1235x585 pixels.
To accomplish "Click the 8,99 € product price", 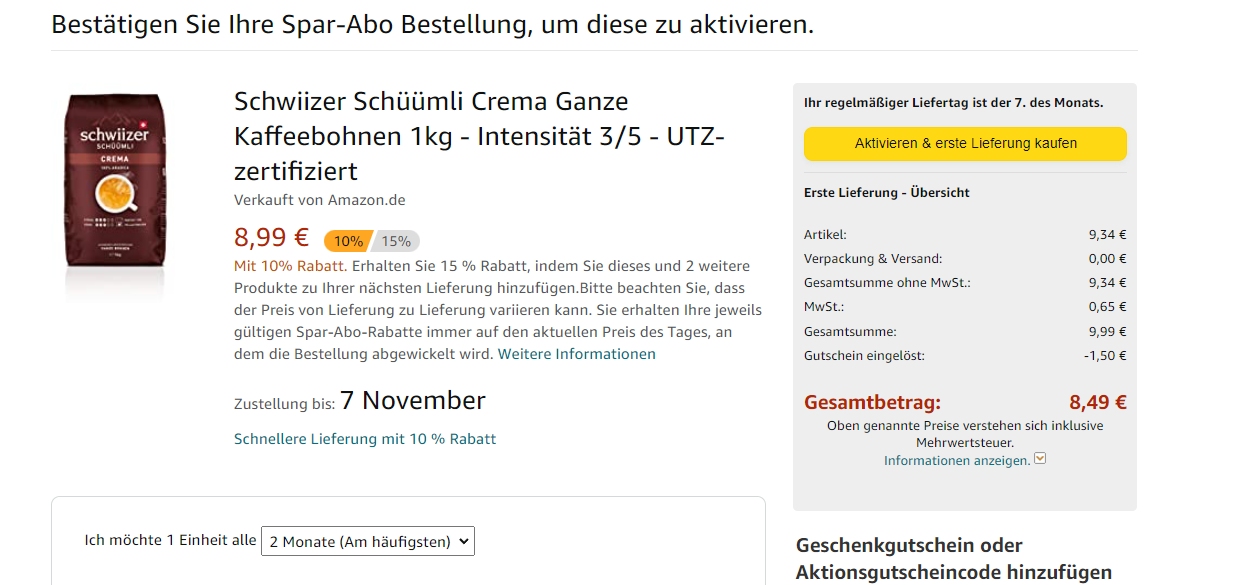I will 271,238.
